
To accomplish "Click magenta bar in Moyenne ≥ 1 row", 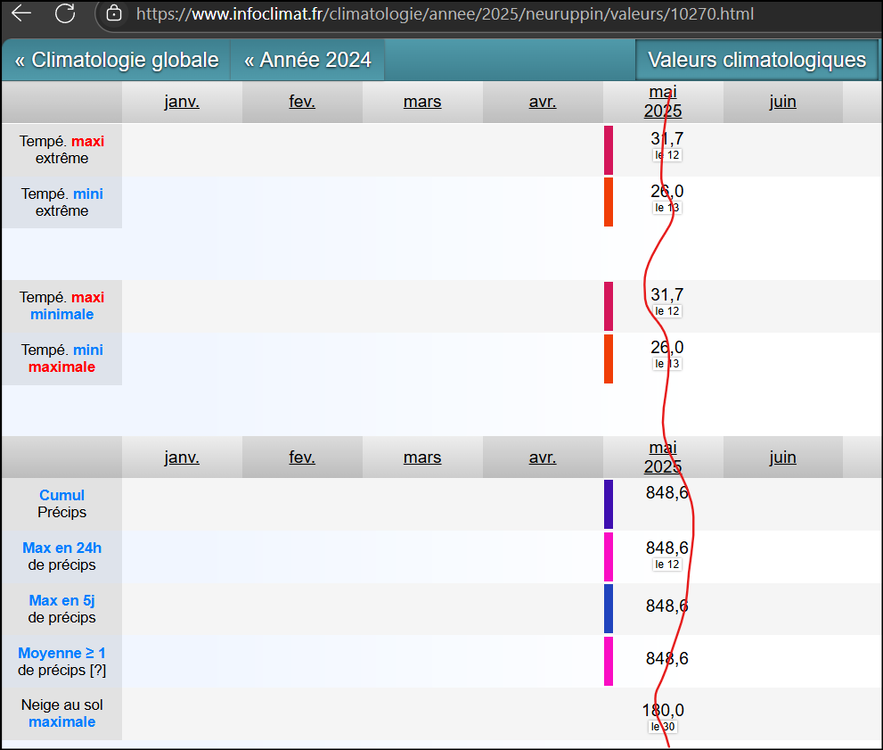I will [x=608, y=661].
